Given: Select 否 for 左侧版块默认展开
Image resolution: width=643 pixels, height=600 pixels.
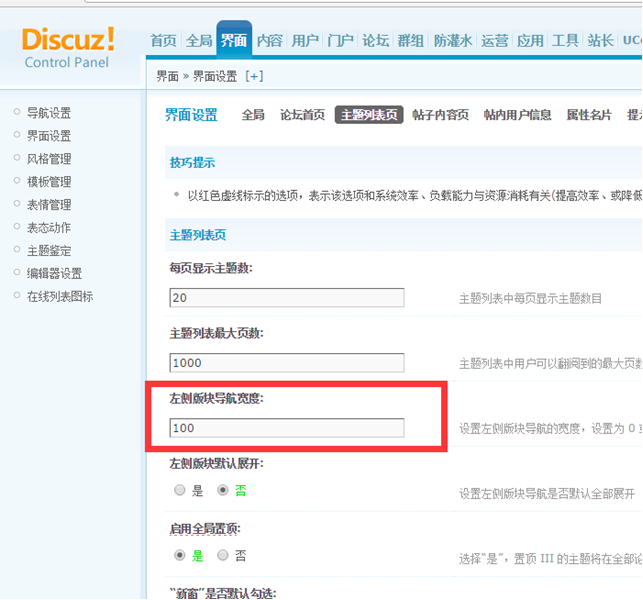Looking at the screenshot, I should (223, 490).
